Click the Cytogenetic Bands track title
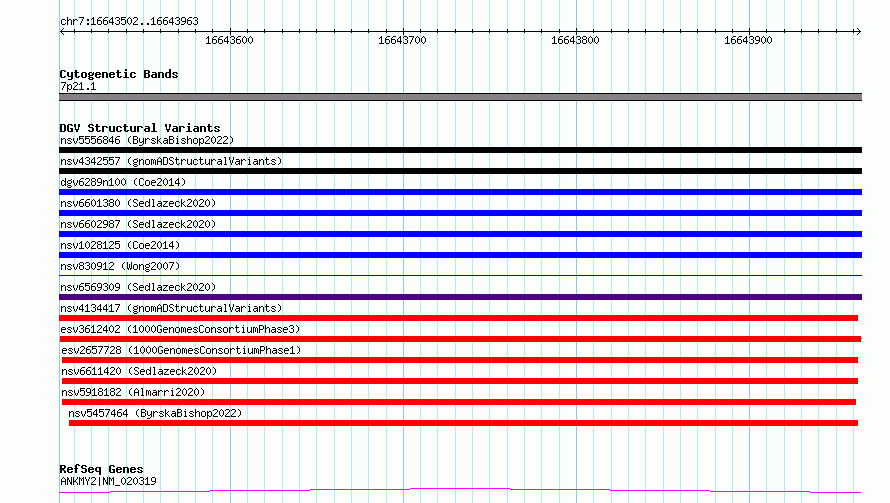 point(119,74)
